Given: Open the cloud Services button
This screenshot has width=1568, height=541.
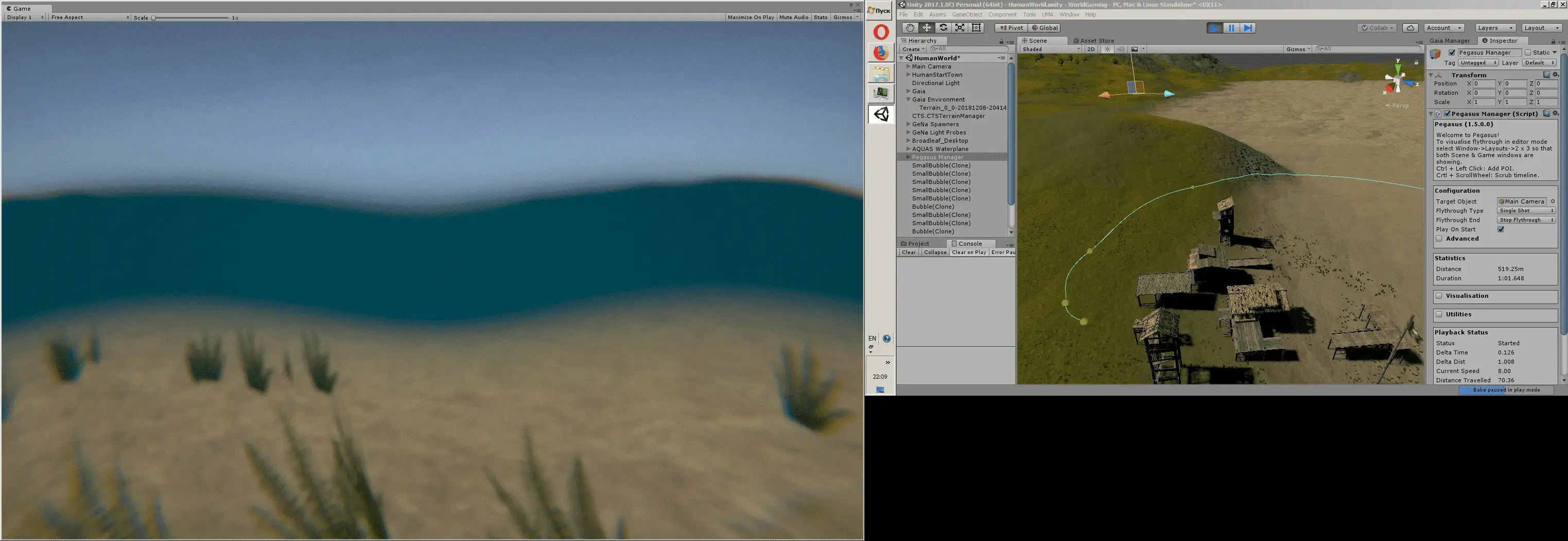Looking at the screenshot, I should [1410, 28].
